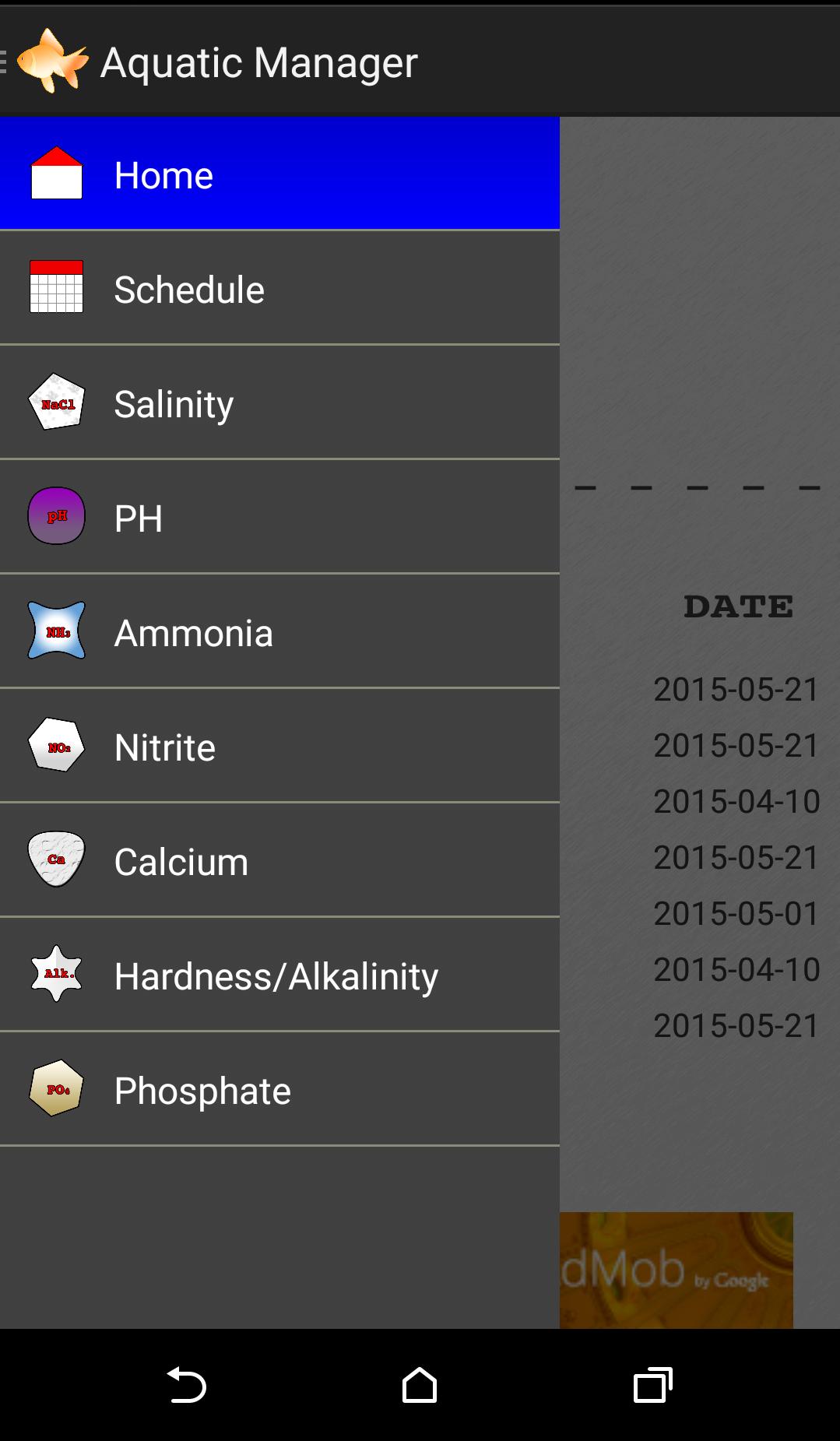Image resolution: width=840 pixels, height=1441 pixels.
Task: Tap the NaCl salinity icon
Action: tap(56, 402)
